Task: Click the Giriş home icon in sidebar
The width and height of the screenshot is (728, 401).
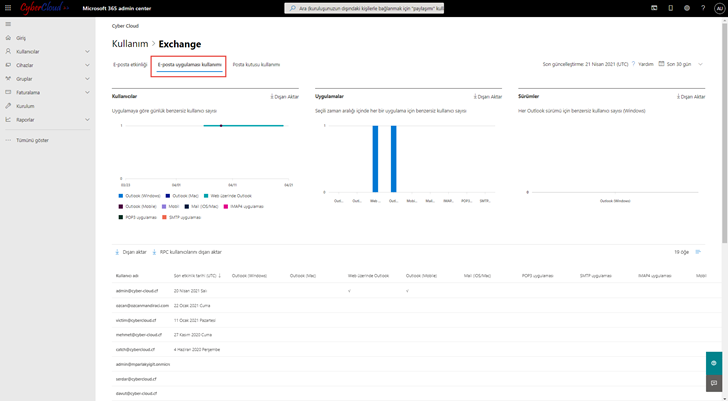Action: pyautogui.click(x=8, y=38)
